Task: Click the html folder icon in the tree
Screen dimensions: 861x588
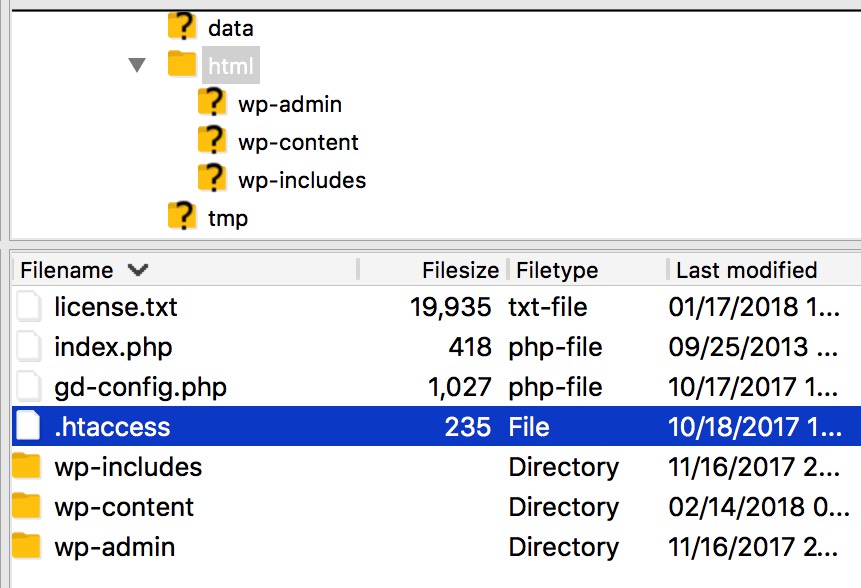Action: pyautogui.click(x=184, y=64)
